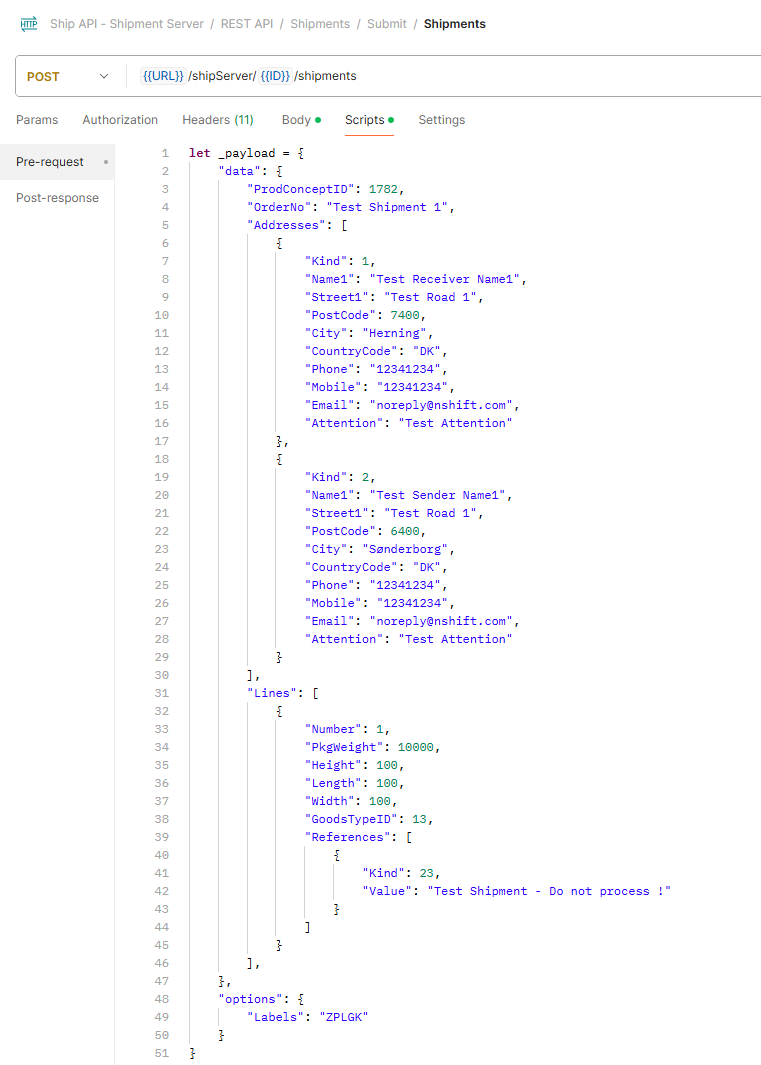Click the {{URL}} variable in address bar

coord(163,76)
